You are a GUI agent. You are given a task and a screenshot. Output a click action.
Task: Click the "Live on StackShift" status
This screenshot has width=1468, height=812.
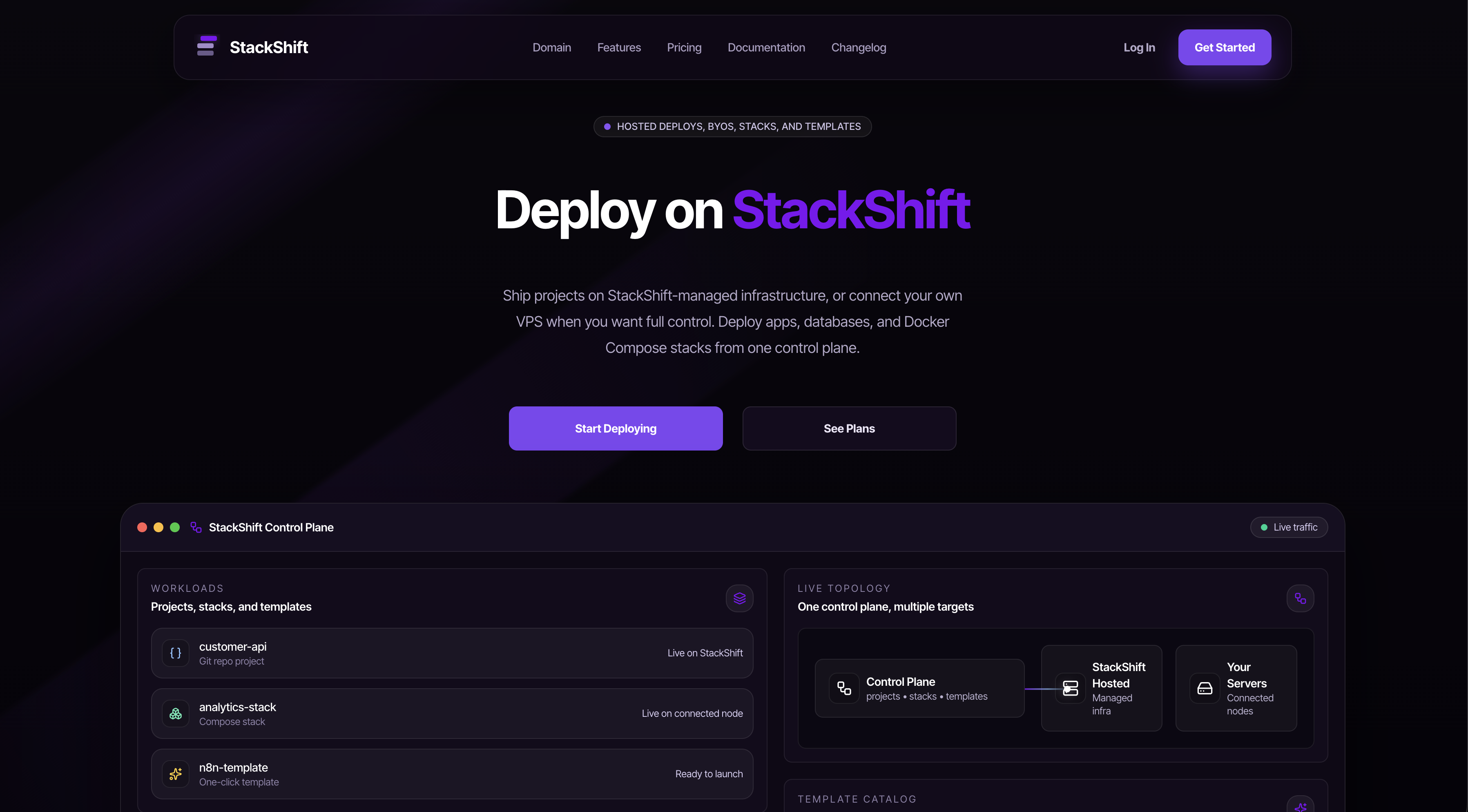705,652
